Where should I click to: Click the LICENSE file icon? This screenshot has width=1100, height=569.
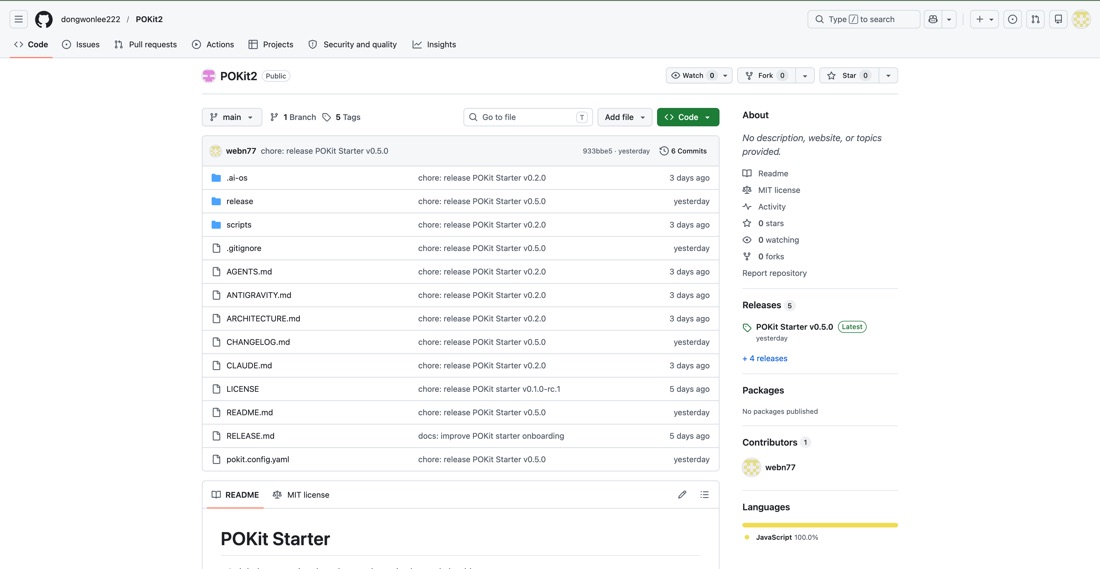click(216, 389)
